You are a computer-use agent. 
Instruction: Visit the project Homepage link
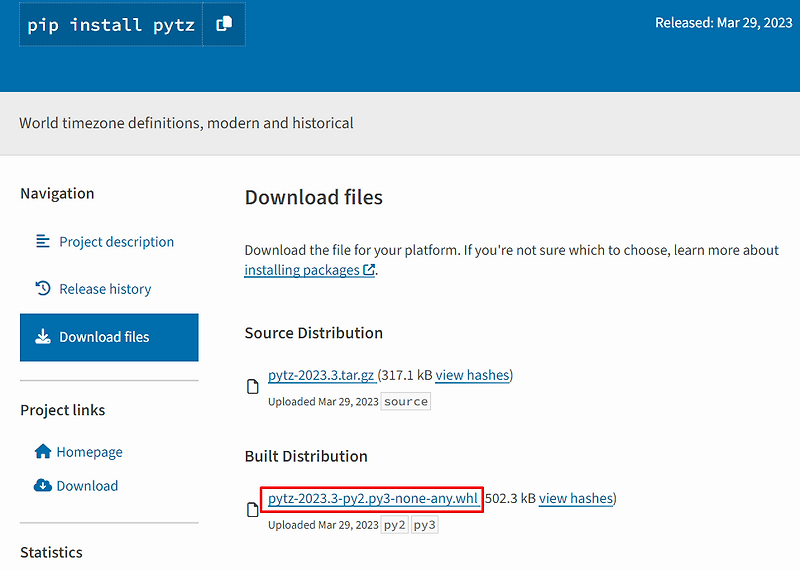(x=89, y=452)
